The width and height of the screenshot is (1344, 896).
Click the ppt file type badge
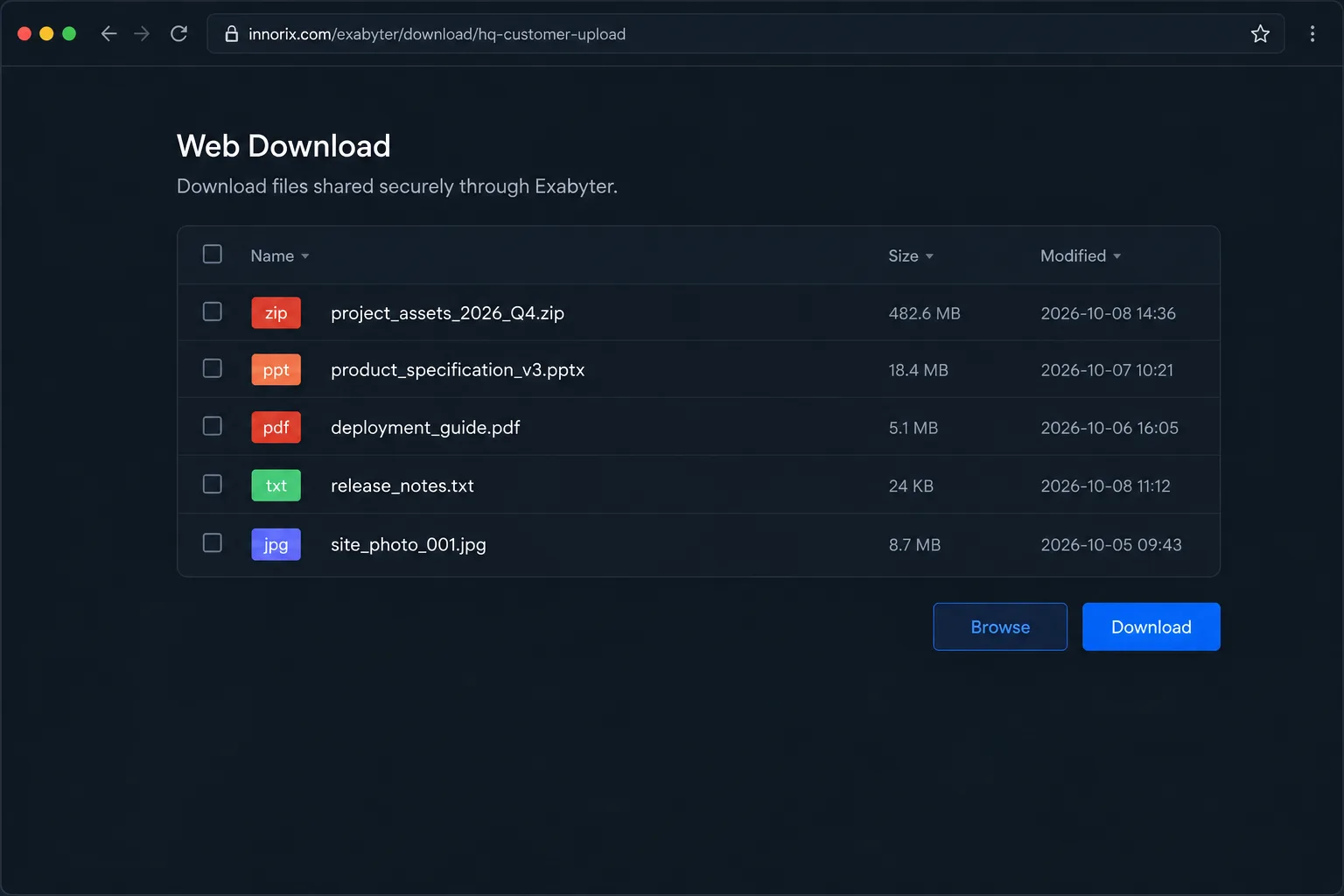coord(276,370)
